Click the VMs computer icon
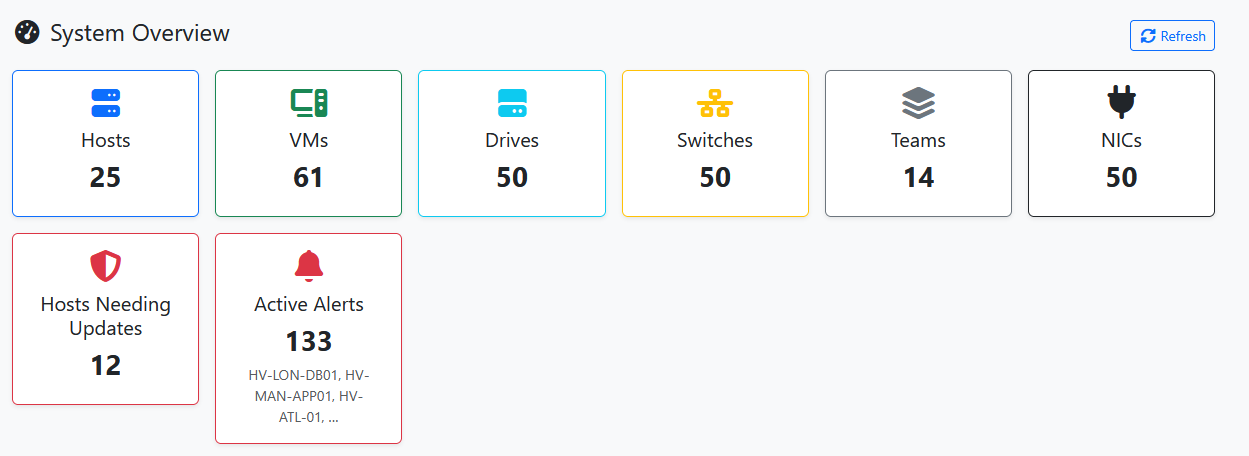Screen dimensions: 1249x456 click(308, 102)
